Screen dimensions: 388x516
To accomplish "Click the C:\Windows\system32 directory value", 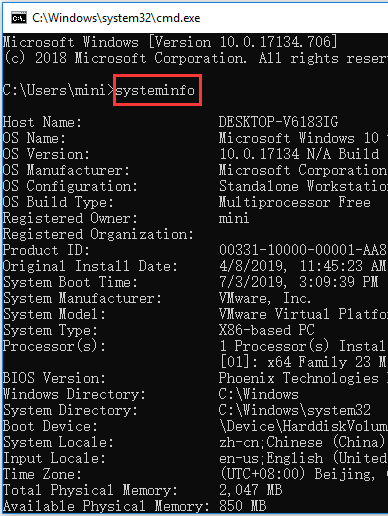I will (295, 410).
